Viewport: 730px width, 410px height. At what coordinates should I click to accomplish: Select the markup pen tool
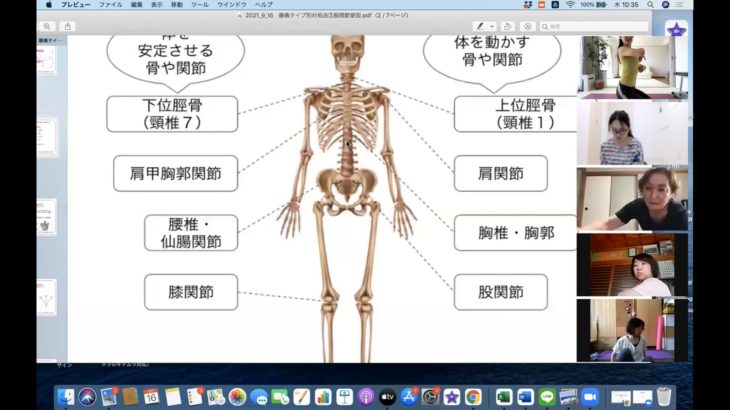[x=480, y=27]
